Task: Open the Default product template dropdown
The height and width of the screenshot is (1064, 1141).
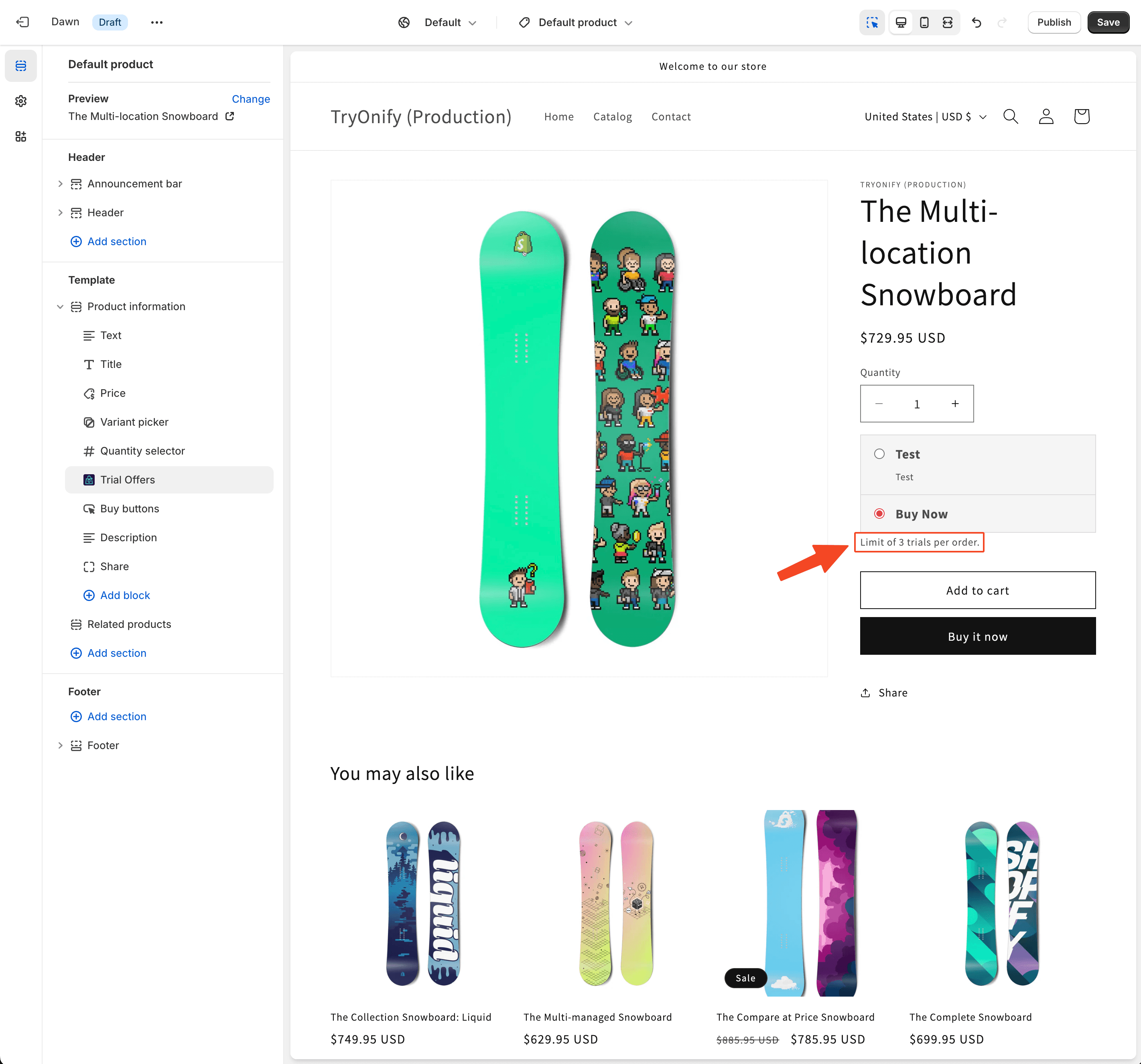Action: point(576,22)
